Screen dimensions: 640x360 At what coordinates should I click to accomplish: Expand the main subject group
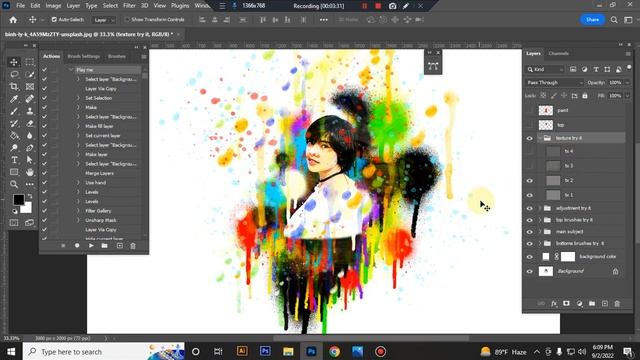[540, 232]
